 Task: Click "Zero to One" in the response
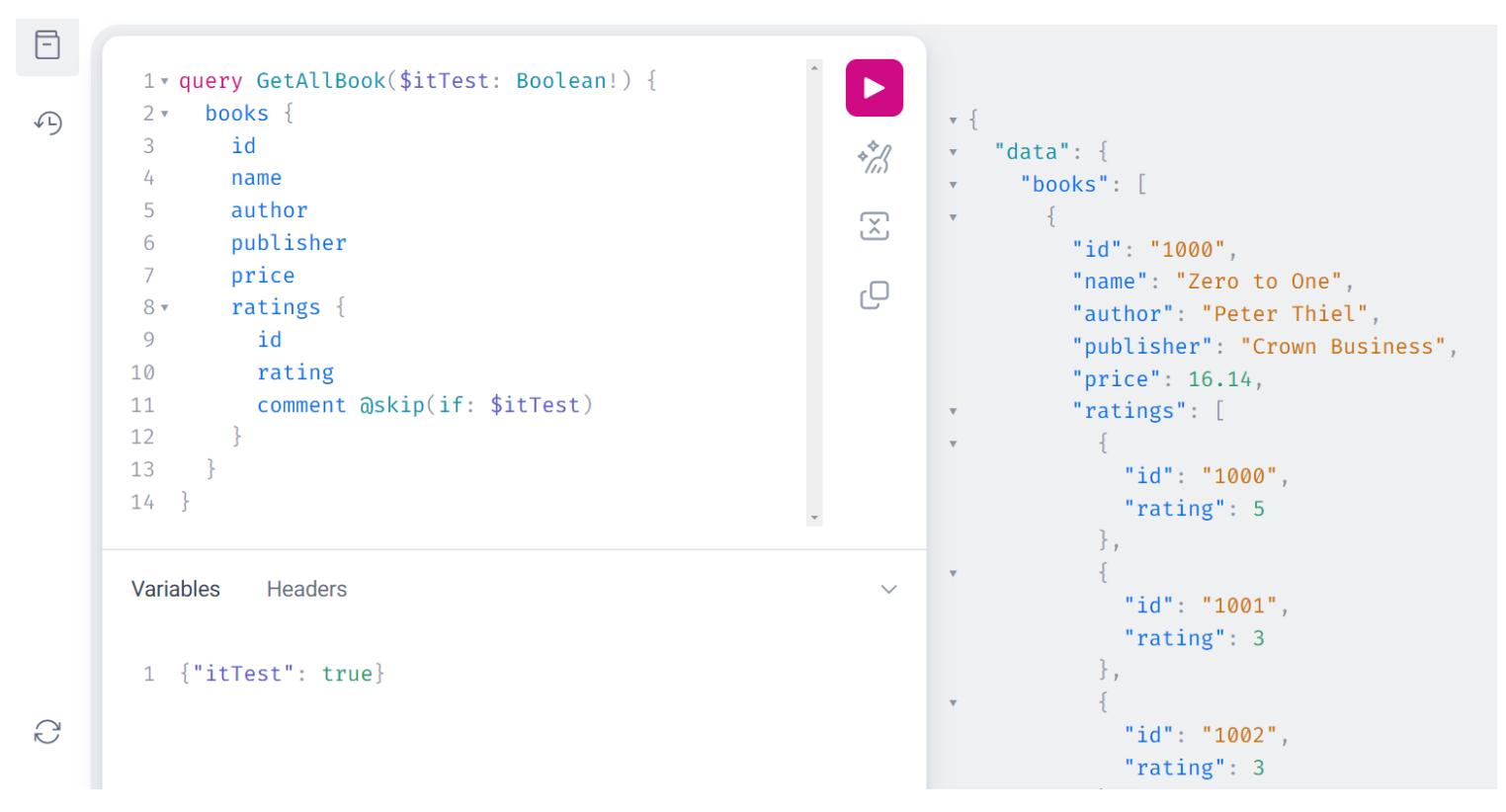click(x=1259, y=282)
